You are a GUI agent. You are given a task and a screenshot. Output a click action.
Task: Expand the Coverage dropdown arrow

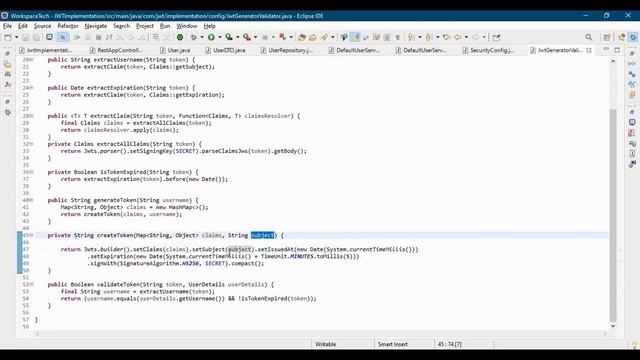pos(238,37)
